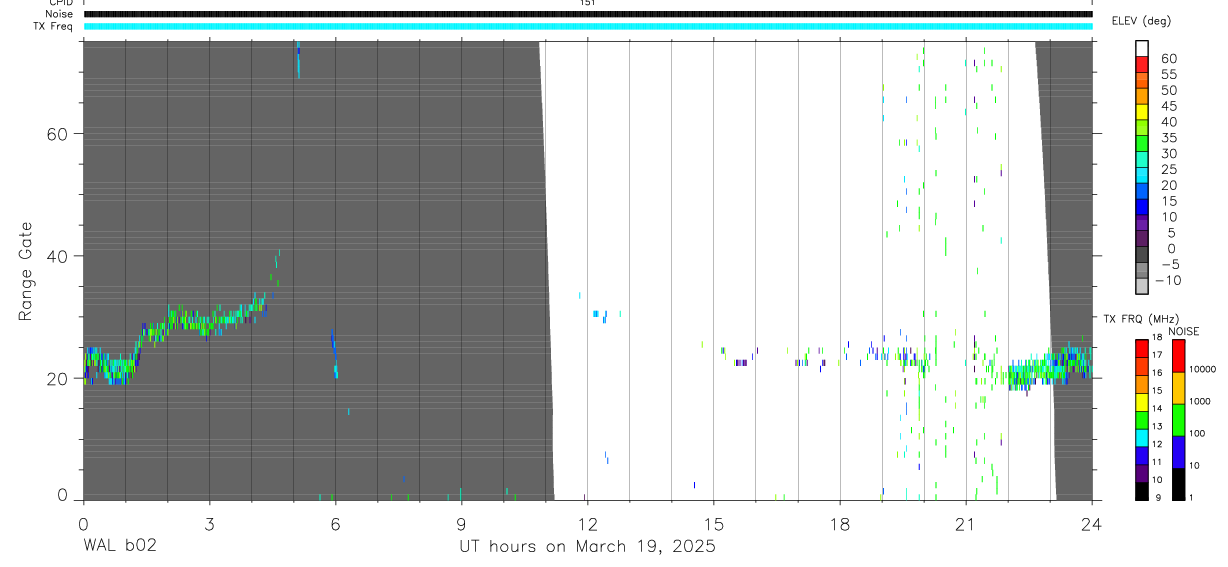Click the cyan TX Freq strip above the plot
Image resolution: width=1228 pixels, height=567 pixels.
tap(588, 26)
